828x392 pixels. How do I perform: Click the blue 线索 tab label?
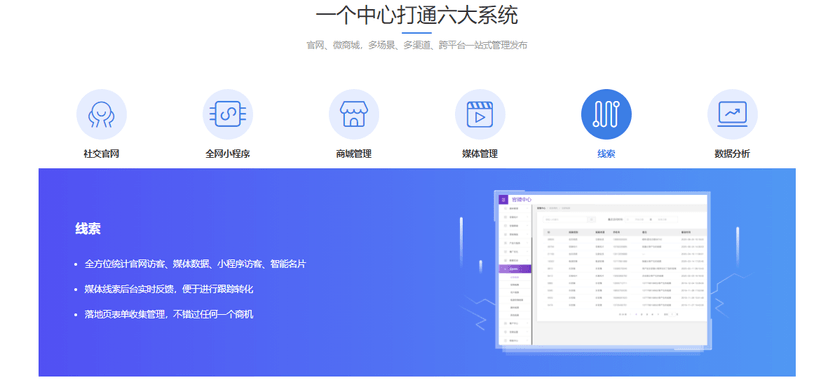[606, 154]
